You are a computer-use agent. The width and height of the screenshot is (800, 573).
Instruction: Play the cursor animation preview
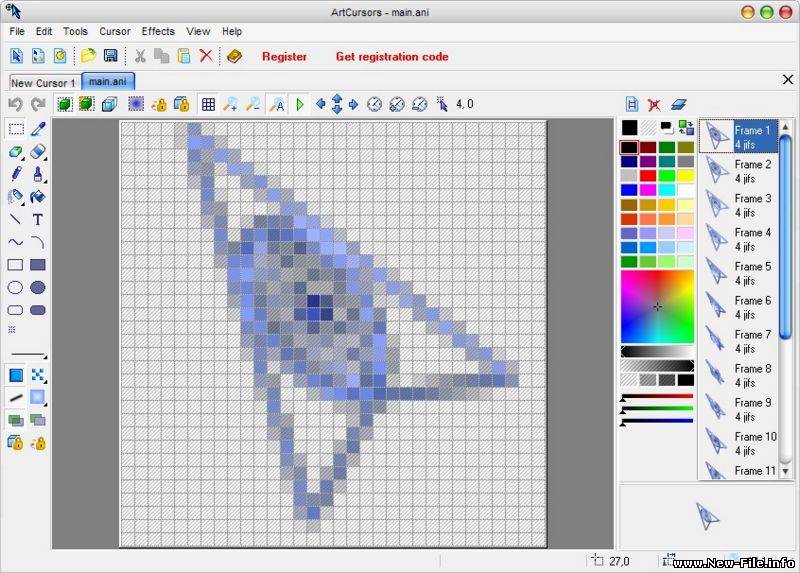(x=299, y=104)
